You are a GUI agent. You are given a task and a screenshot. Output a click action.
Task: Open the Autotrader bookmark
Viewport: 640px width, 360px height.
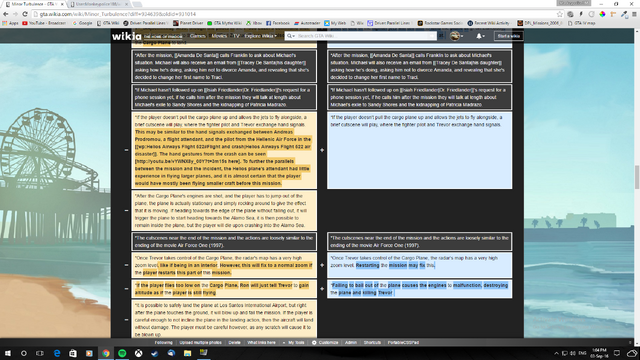click(307, 23)
